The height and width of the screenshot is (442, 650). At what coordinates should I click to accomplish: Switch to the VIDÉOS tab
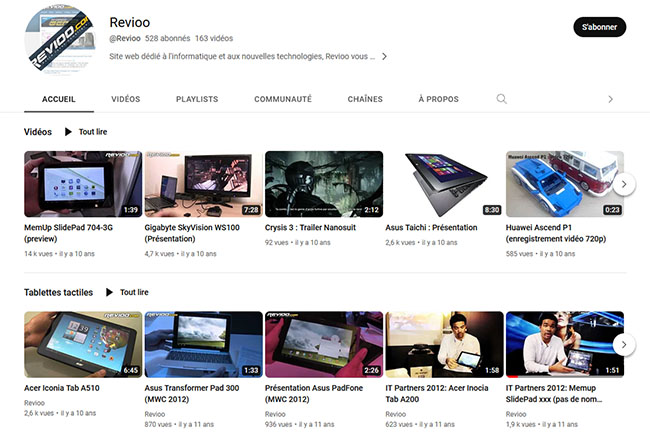(x=126, y=99)
